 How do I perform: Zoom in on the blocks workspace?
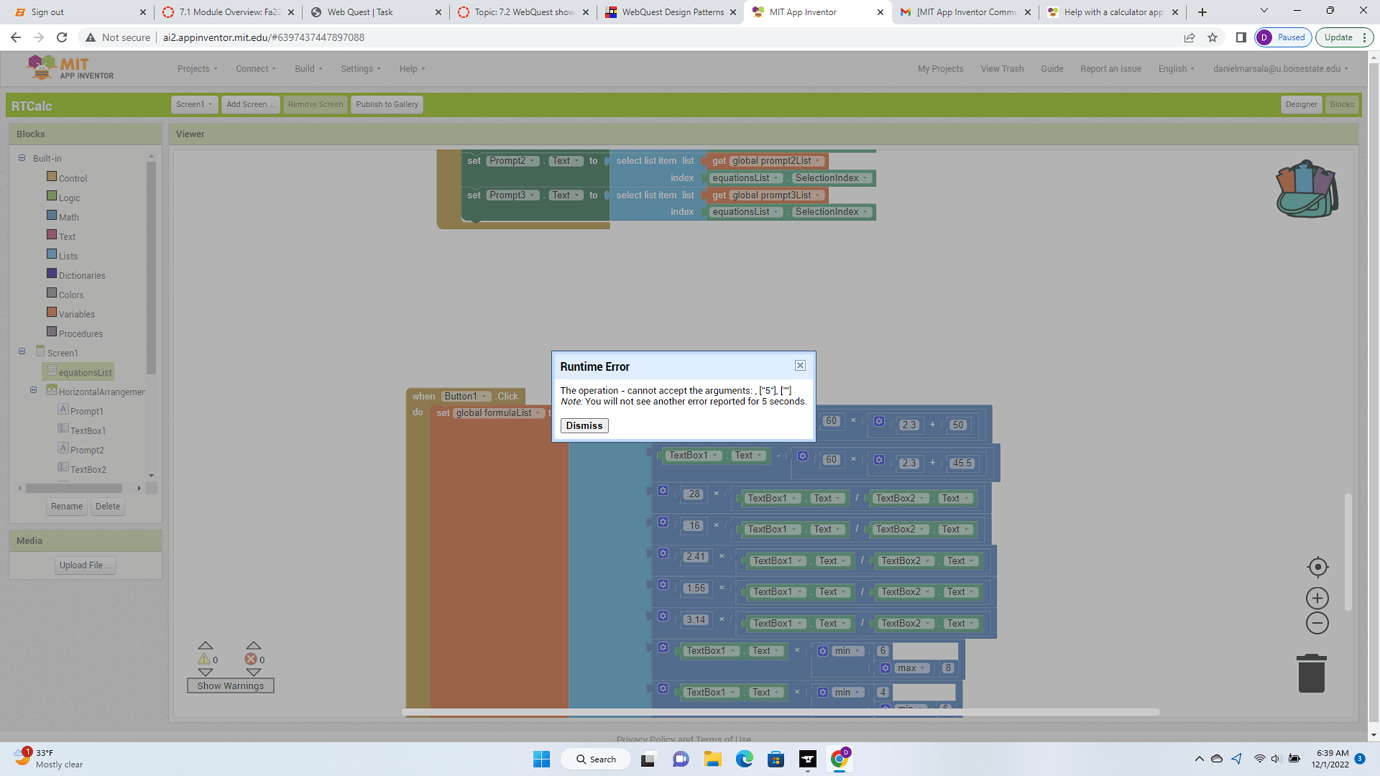1317,597
